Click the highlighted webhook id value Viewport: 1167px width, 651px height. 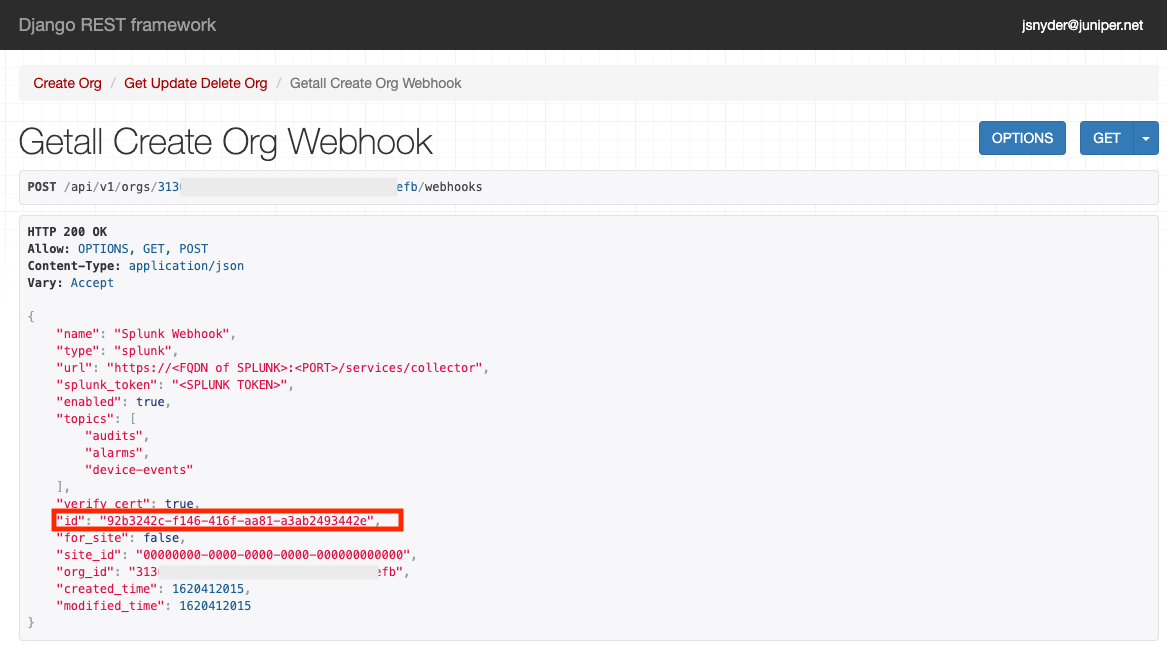point(236,520)
